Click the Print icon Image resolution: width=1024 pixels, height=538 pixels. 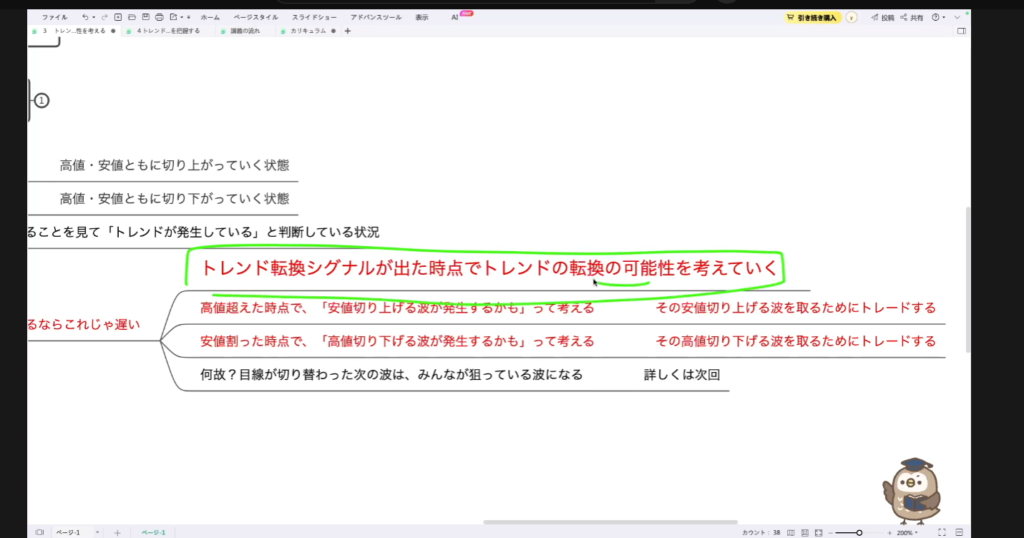tap(160, 17)
